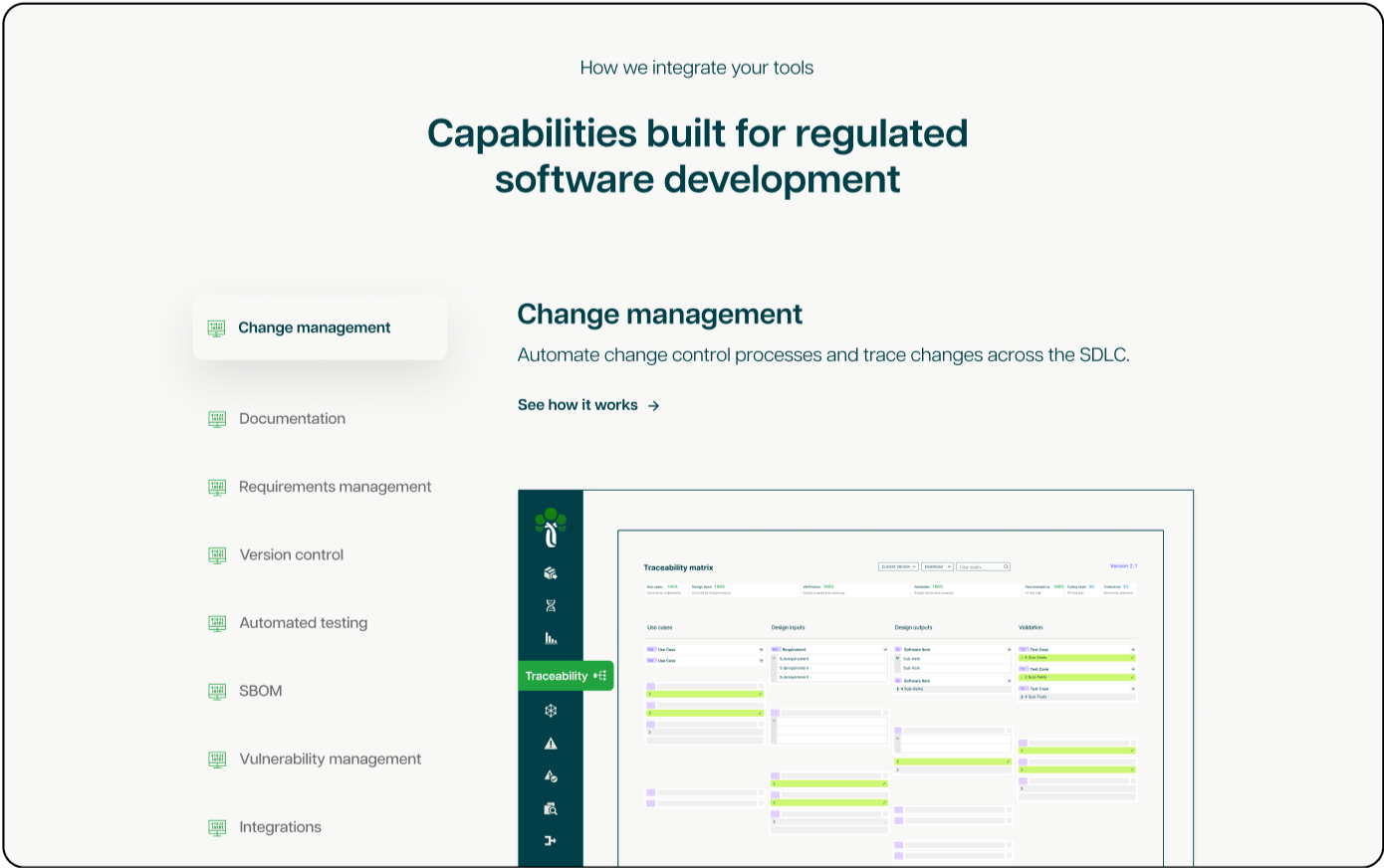Open the Download dropdown

click(937, 566)
